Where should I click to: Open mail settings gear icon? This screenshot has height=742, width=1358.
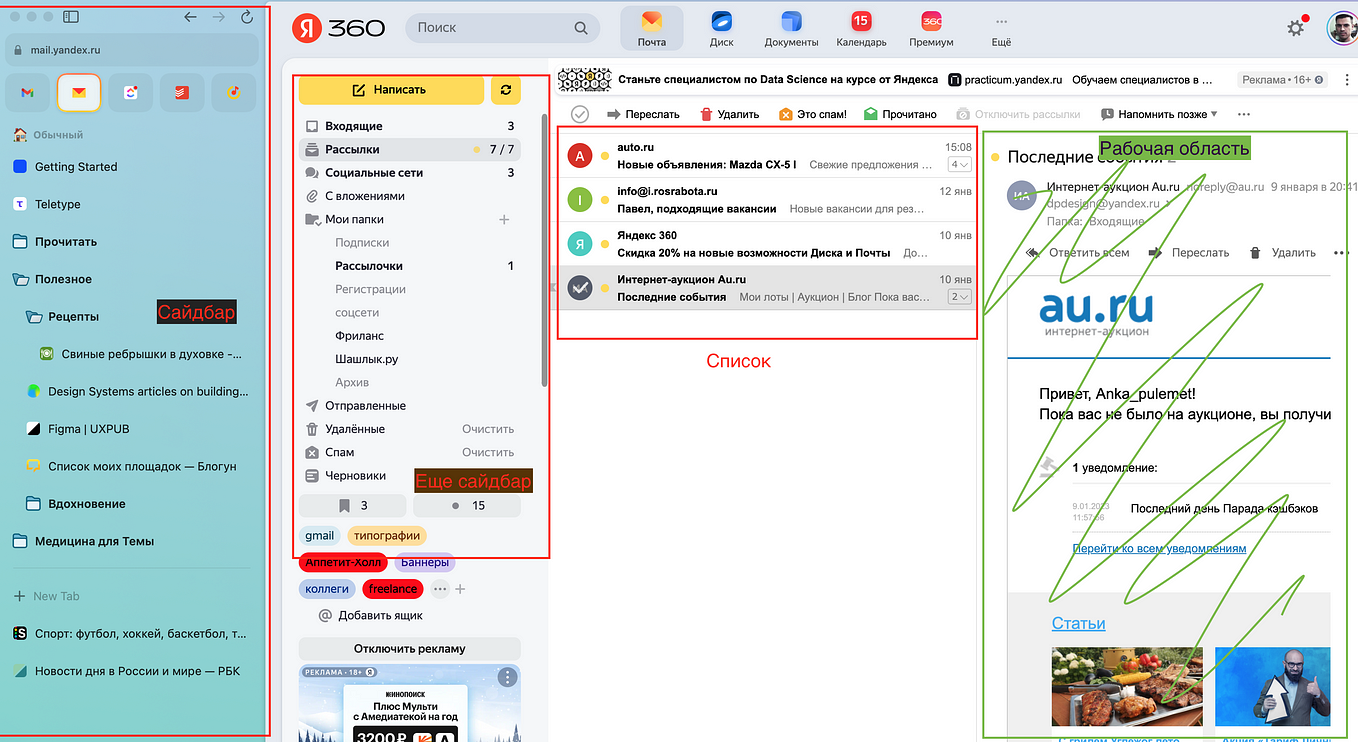(x=1296, y=28)
